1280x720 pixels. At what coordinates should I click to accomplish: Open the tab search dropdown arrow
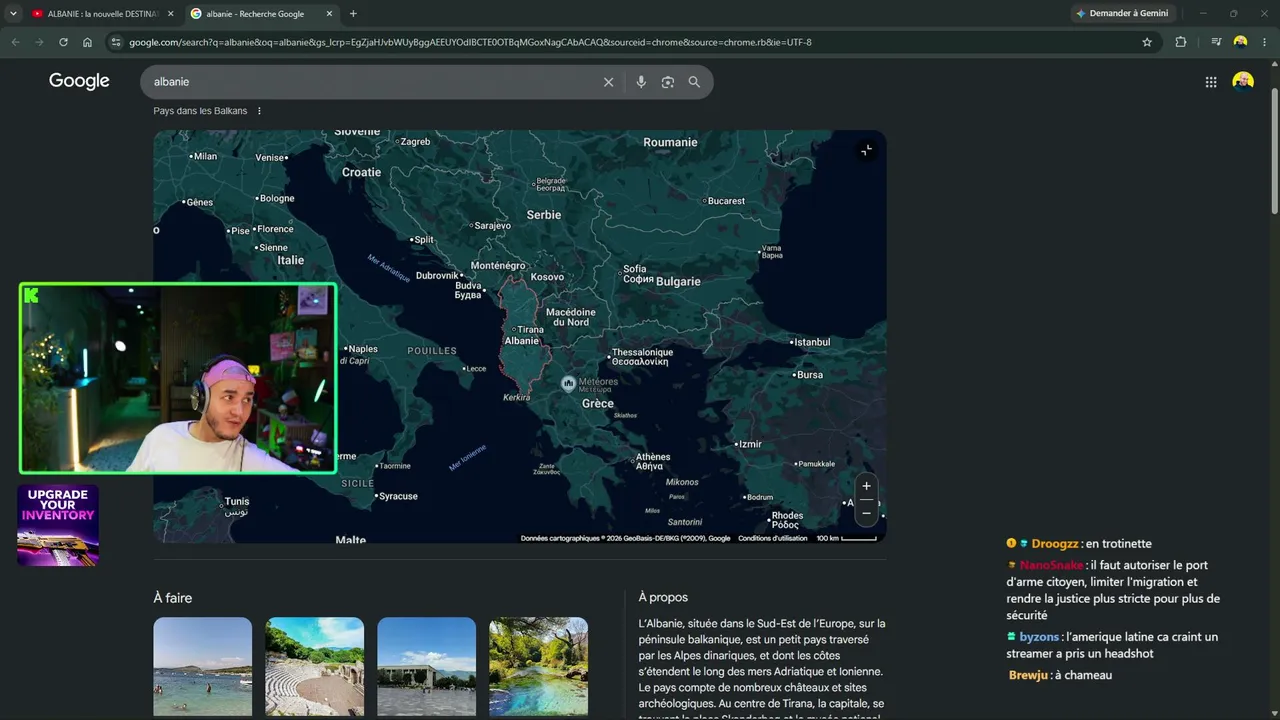click(x=13, y=13)
